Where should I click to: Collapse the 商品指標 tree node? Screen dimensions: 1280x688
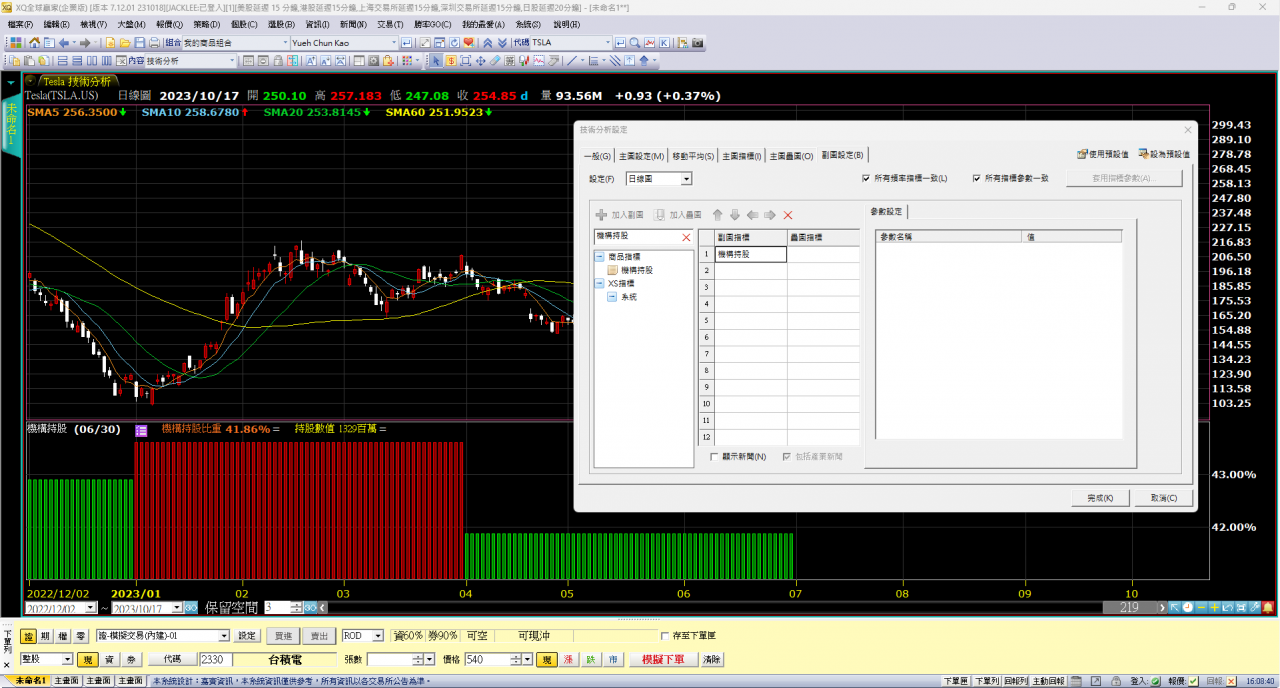pos(600,257)
